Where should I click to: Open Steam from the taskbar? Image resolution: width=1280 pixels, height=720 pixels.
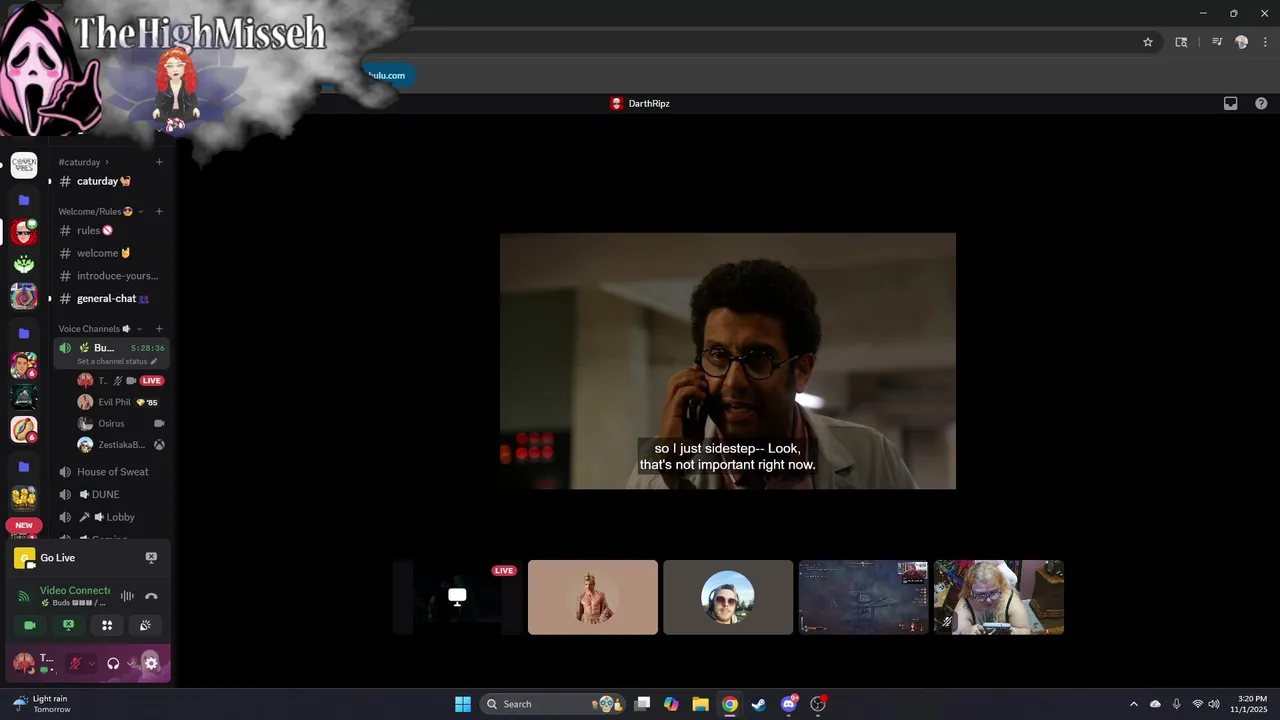tap(759, 704)
